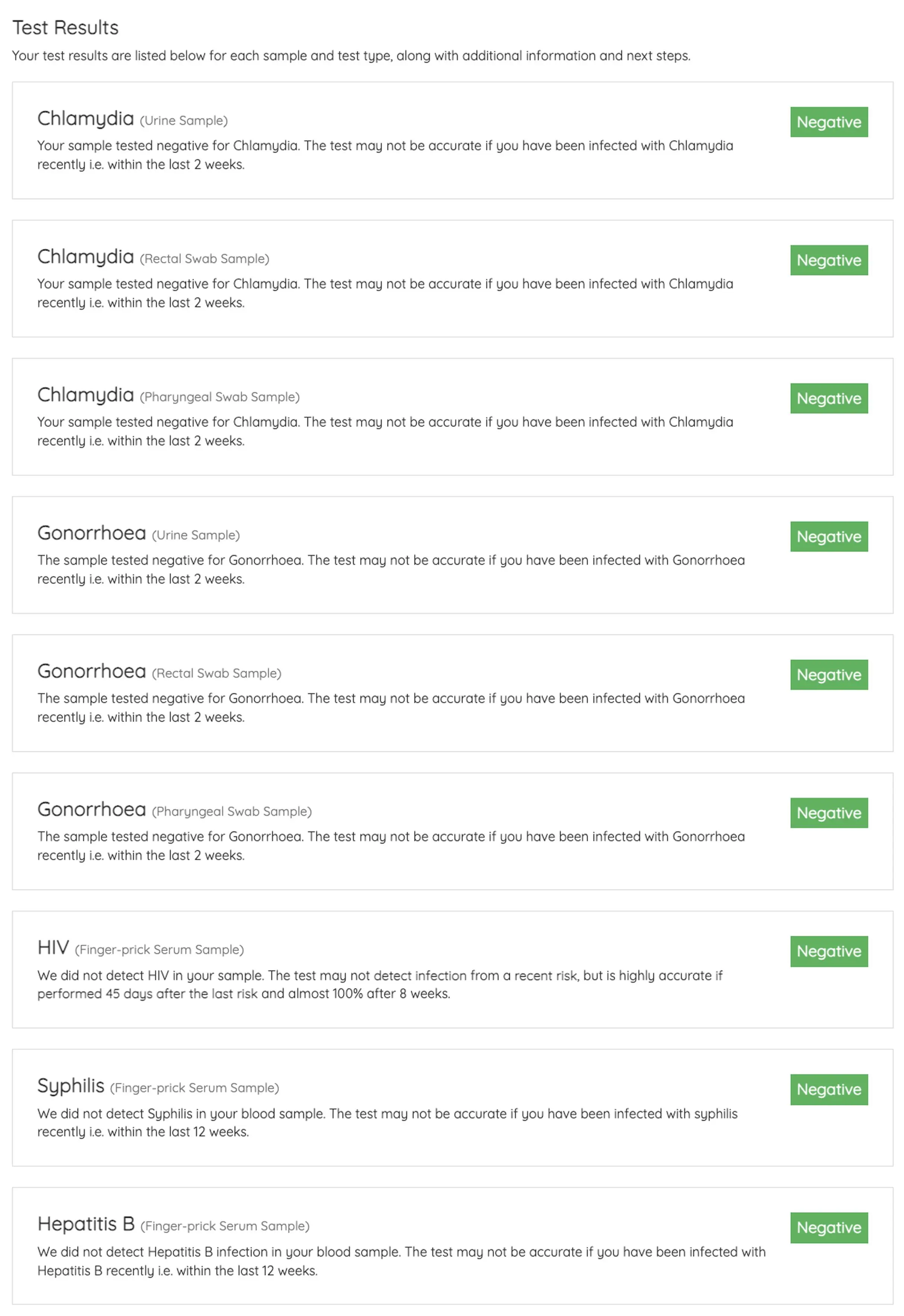Select the Syphilis (Finger-prick Serum Sample) title
The image size is (904, 1316).
click(x=158, y=1086)
